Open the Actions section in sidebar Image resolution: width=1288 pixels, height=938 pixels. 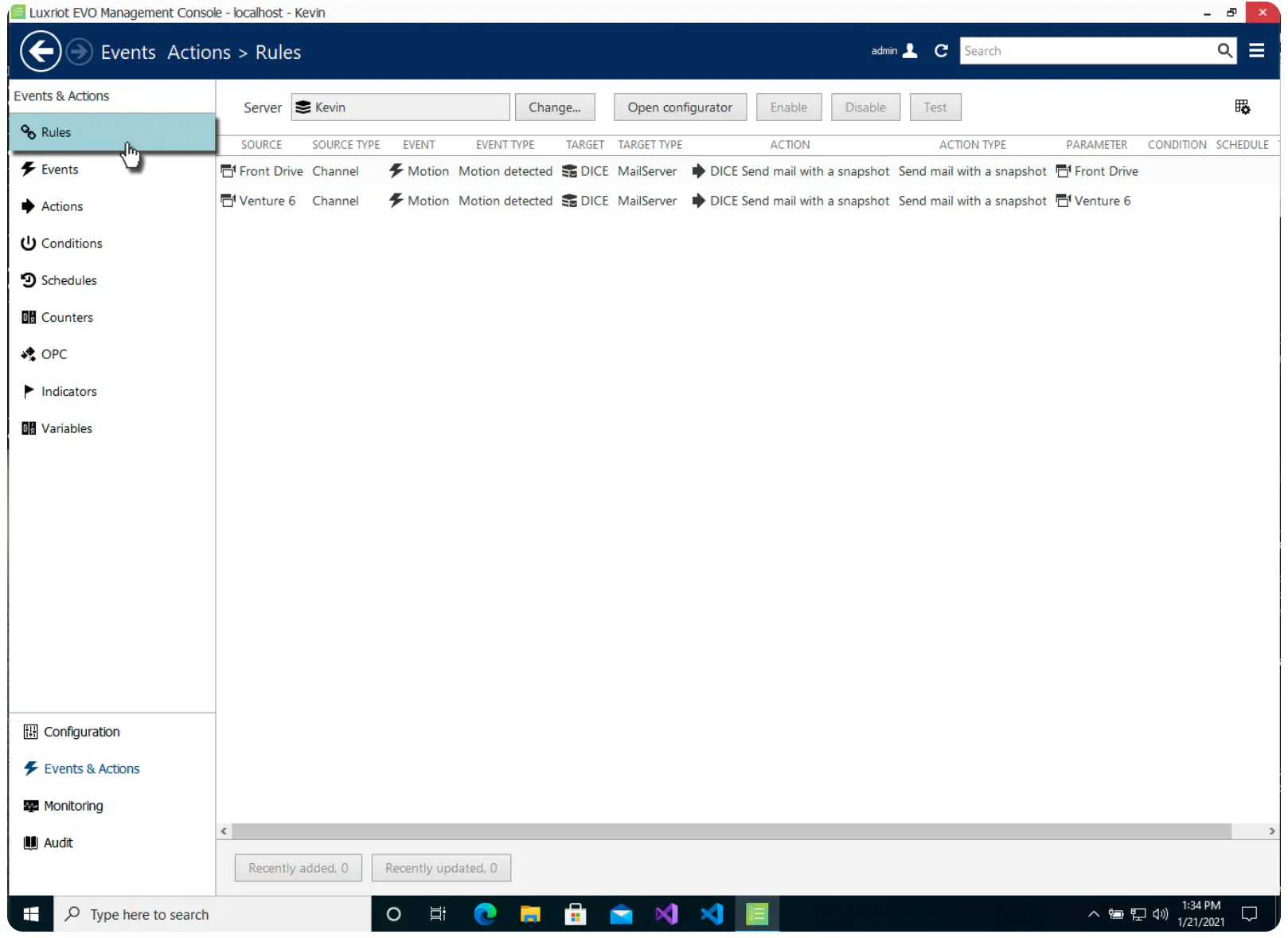pyautogui.click(x=112, y=206)
